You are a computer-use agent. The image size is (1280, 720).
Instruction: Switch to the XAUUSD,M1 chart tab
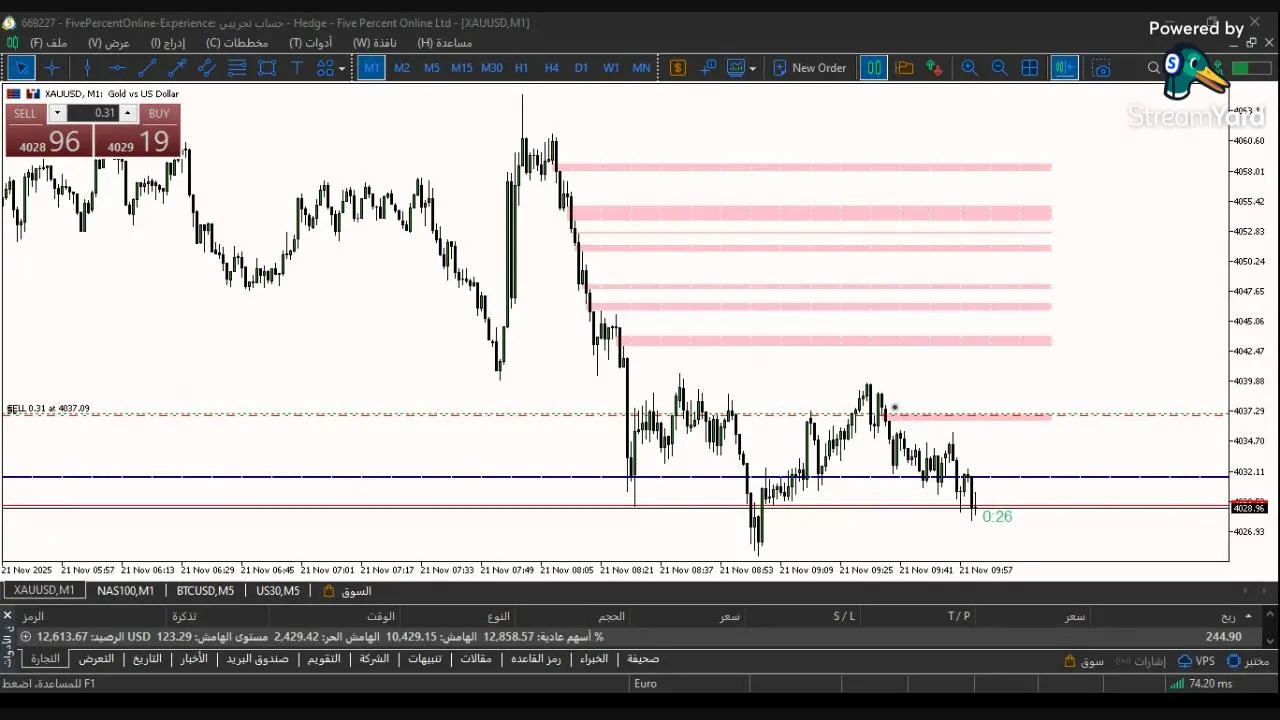pos(44,591)
